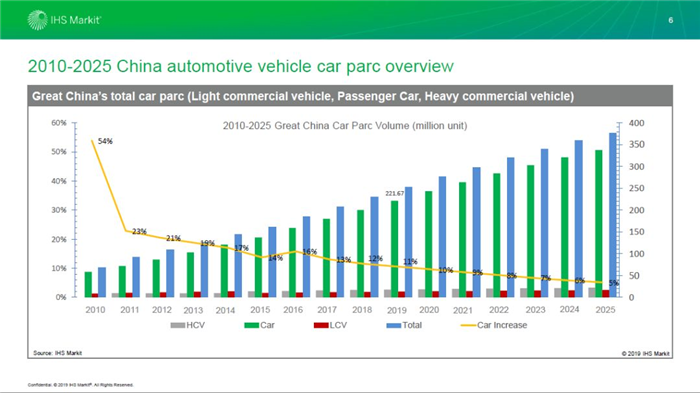Viewport: 700px width, 393px height.
Task: Click the slide title about car parc overview
Action: pyautogui.click(x=241, y=66)
